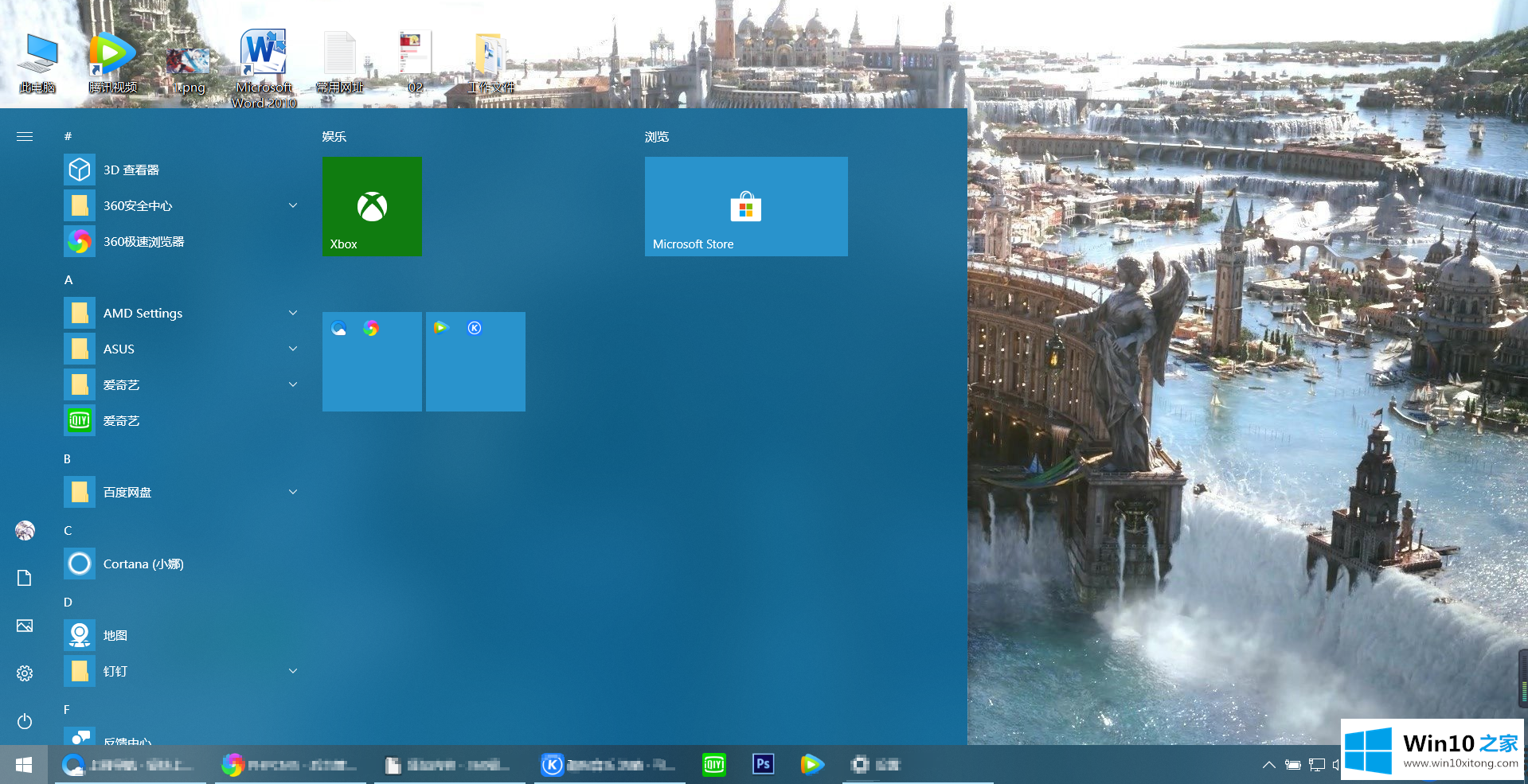Switch to the Photoshop taskbar icon
1528x784 pixels.
pyautogui.click(x=763, y=765)
